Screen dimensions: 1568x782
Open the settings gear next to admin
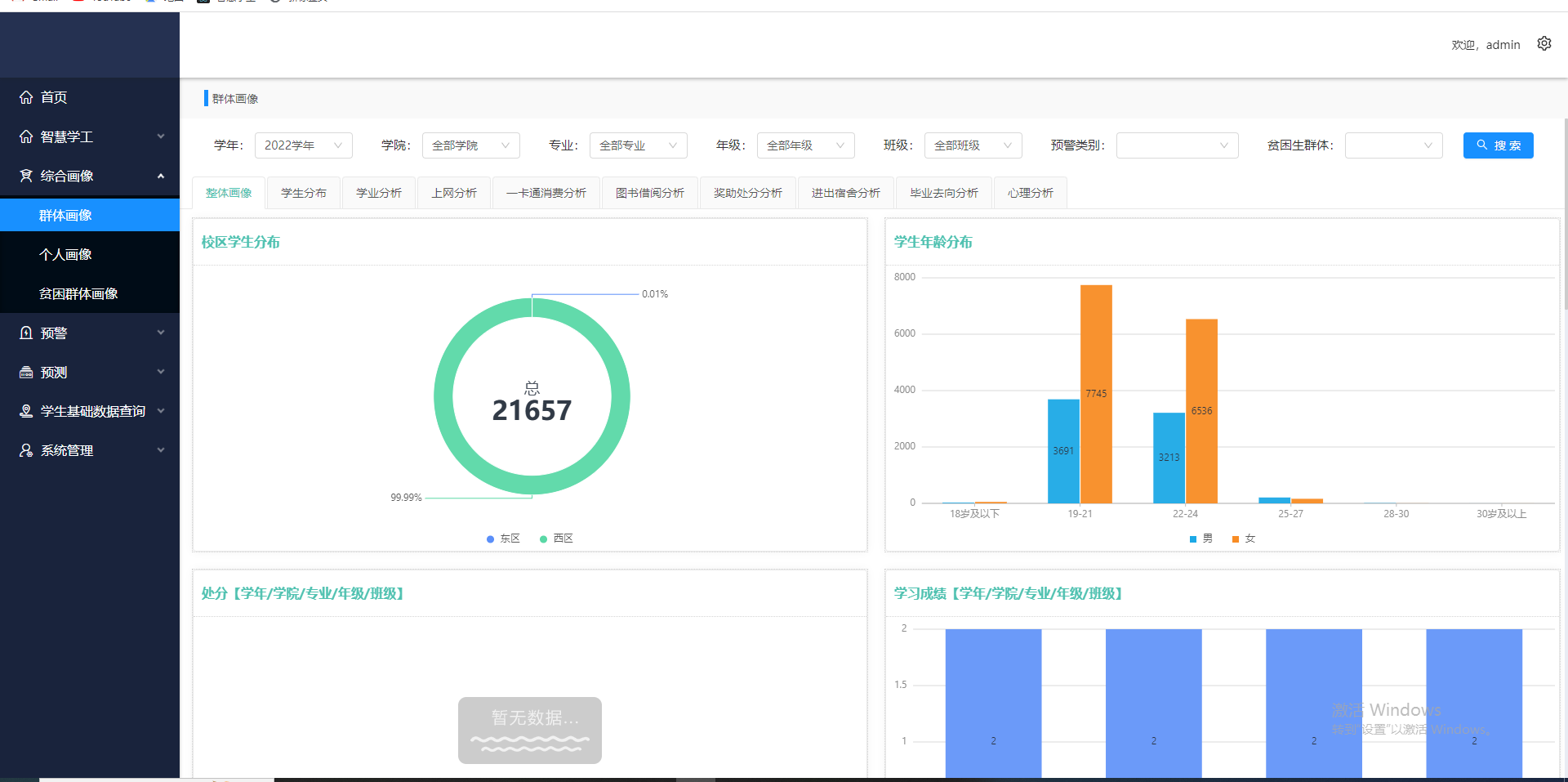pos(1543,43)
